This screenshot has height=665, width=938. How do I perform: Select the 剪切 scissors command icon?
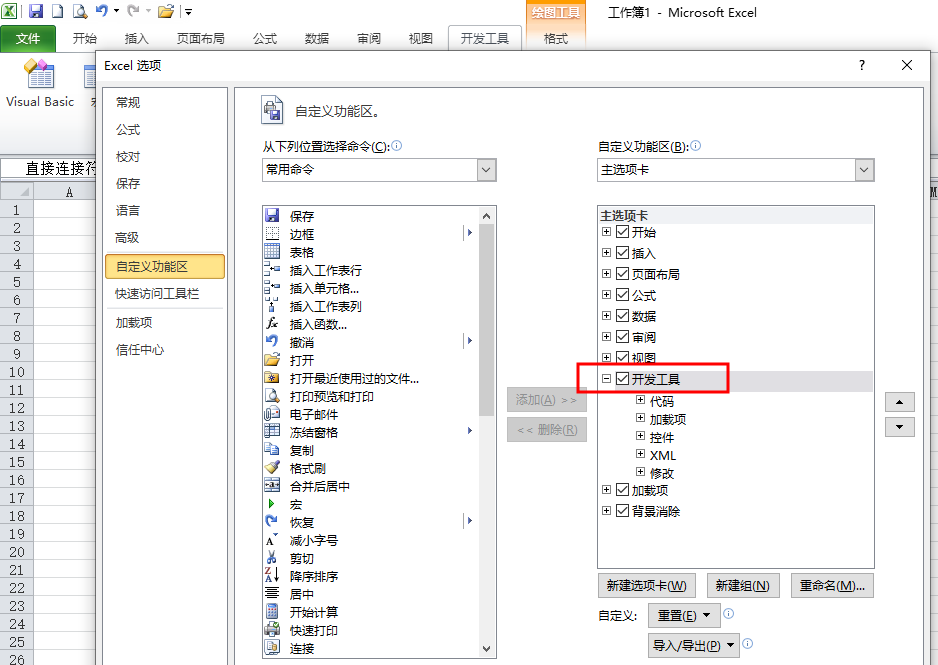[x=271, y=558]
